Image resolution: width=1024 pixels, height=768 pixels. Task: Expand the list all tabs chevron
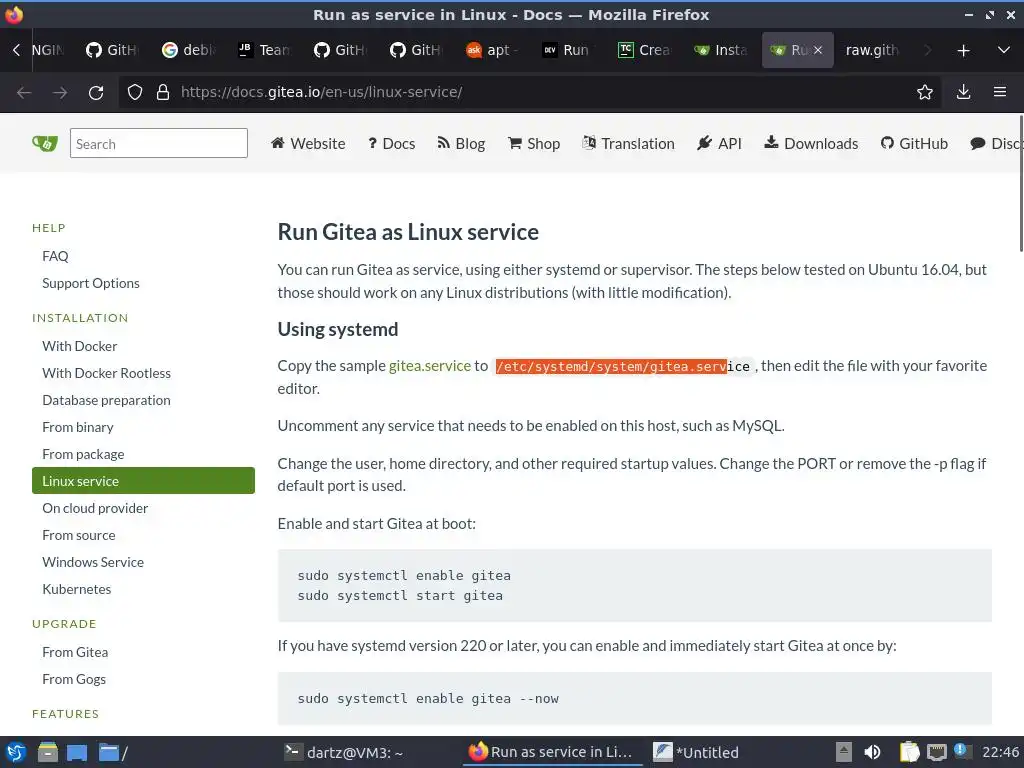1004,50
